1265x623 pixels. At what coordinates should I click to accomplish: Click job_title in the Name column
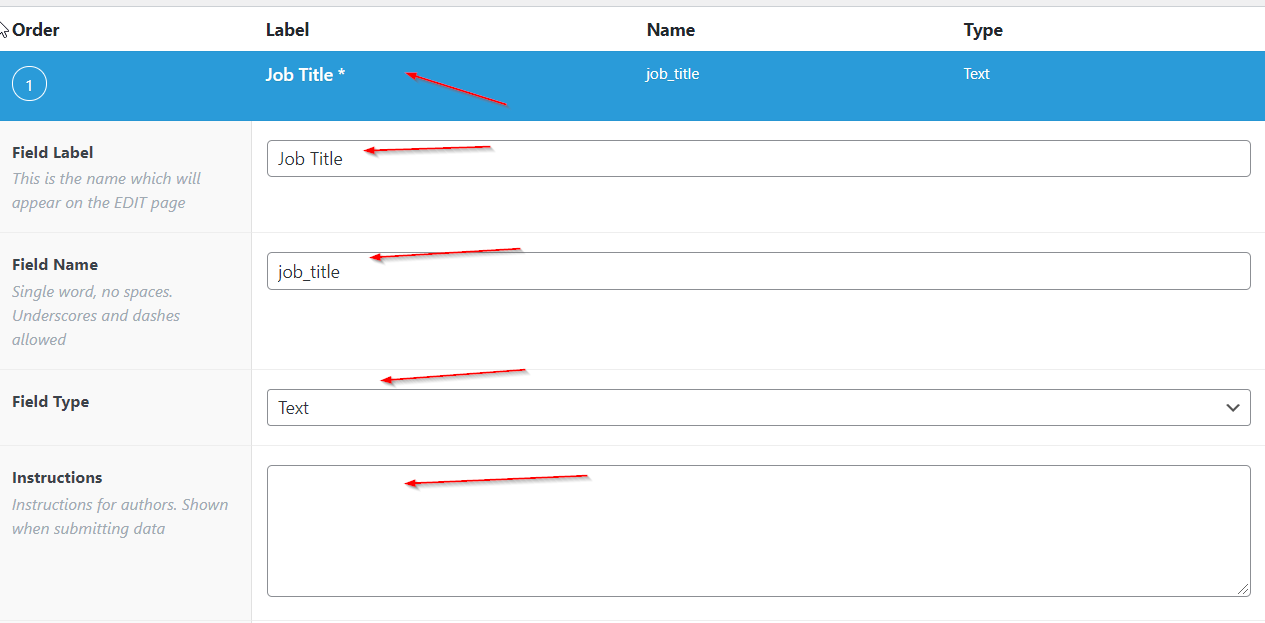[672, 74]
